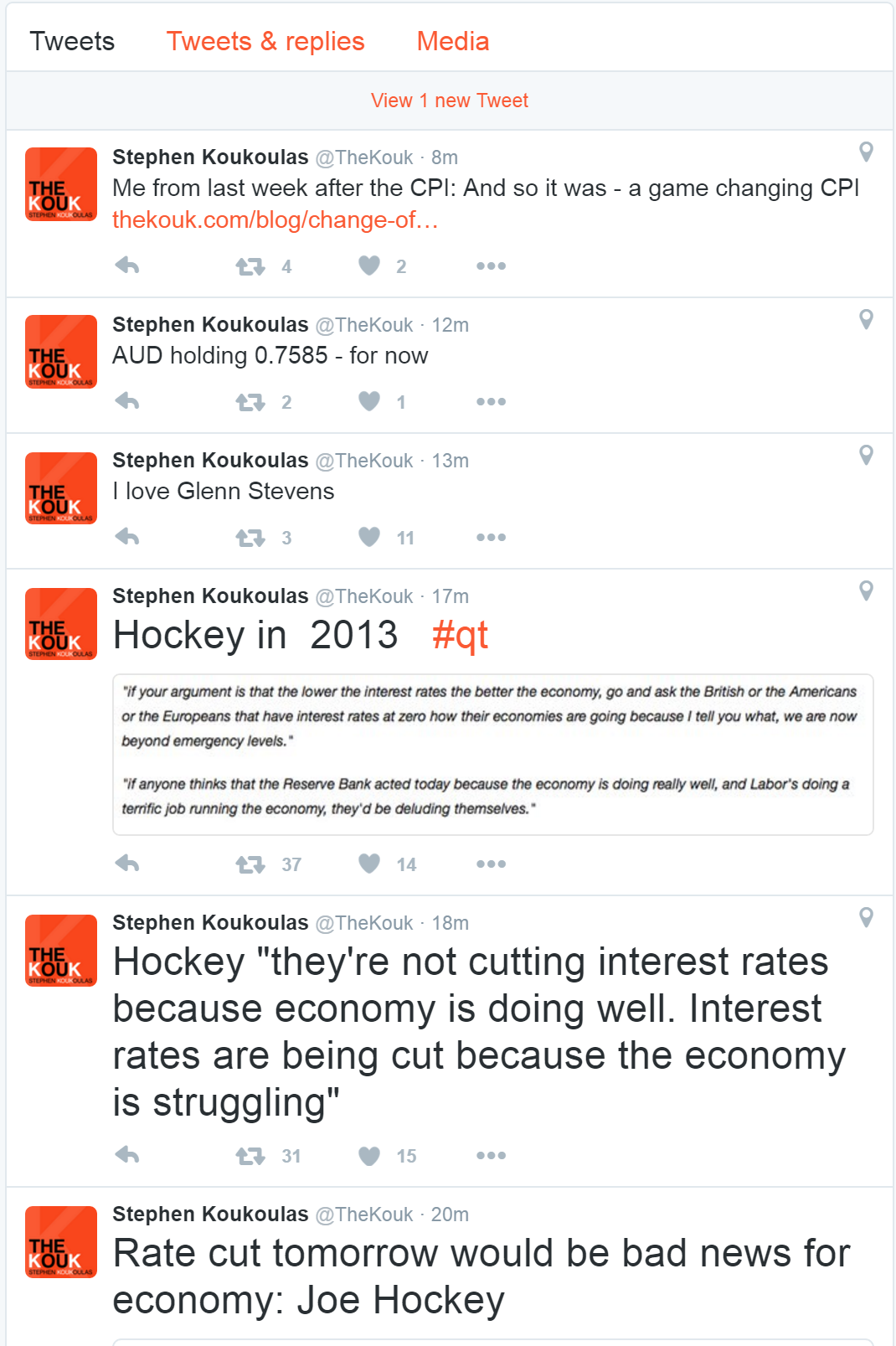Open the Hockey quote image in the 17m tweet
The image size is (896, 1346).
pos(492,754)
